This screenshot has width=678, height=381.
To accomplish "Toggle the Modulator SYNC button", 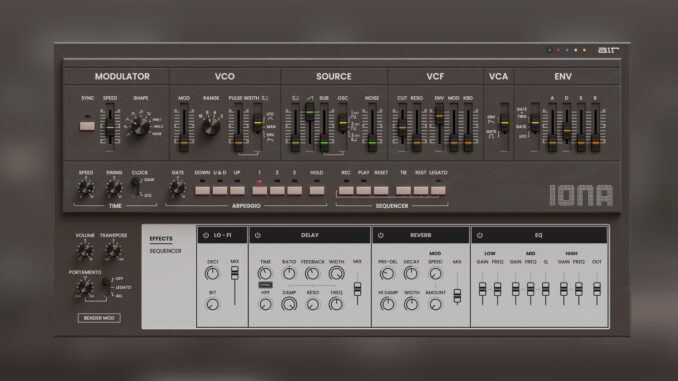I will tap(87, 126).
